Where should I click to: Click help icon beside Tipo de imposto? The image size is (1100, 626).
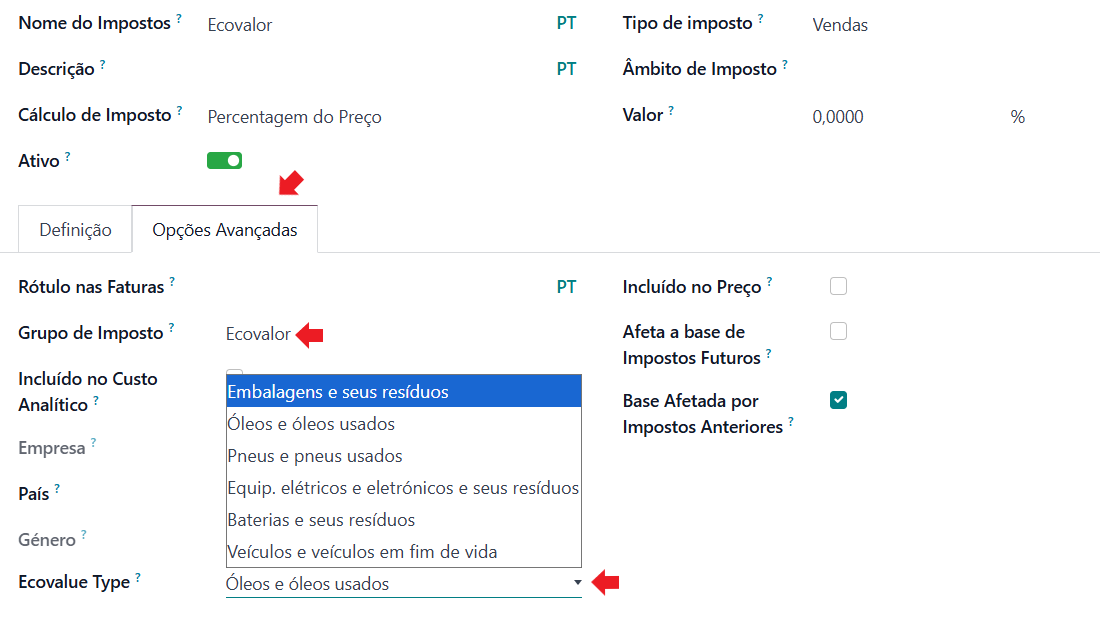click(x=760, y=19)
